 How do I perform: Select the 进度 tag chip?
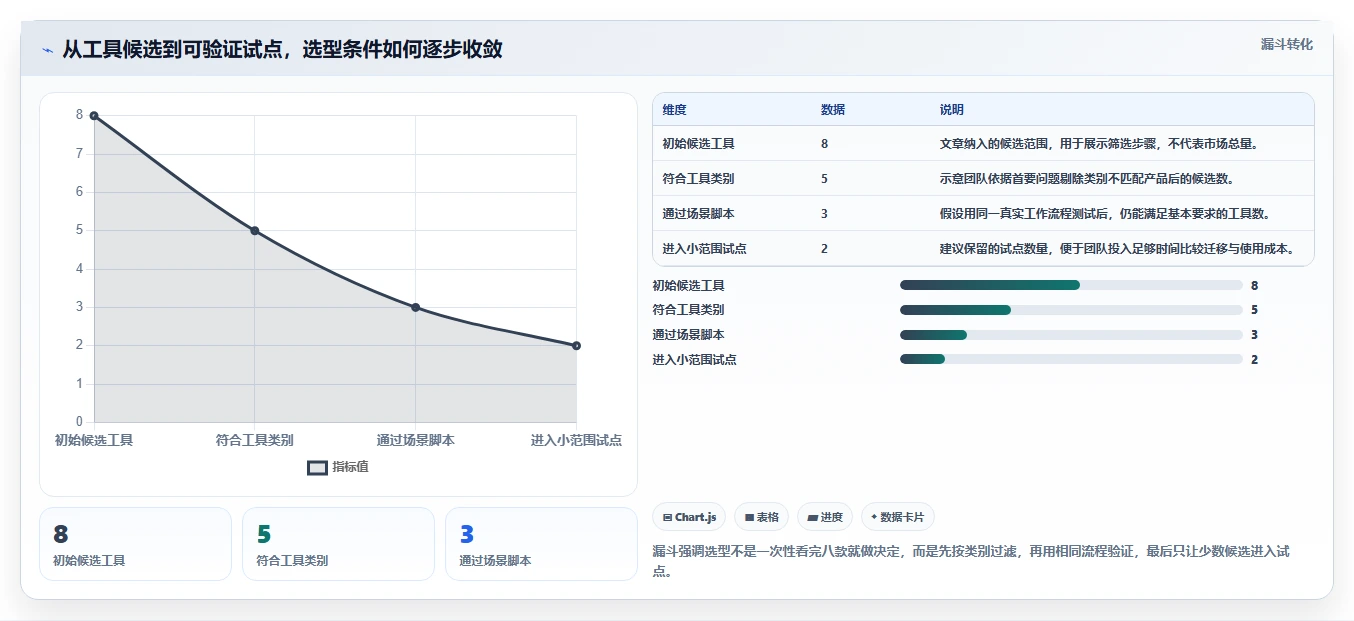pyautogui.click(x=825, y=517)
